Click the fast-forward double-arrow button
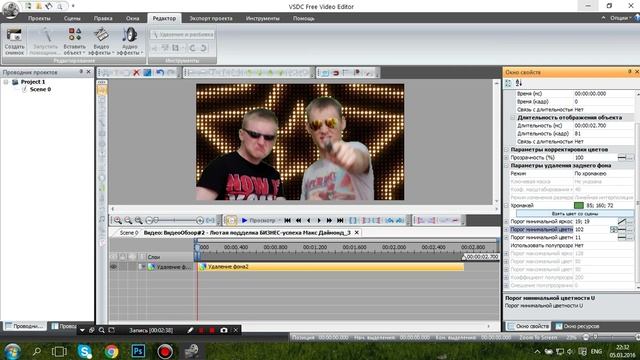The width and height of the screenshot is (640, 360). (329, 220)
